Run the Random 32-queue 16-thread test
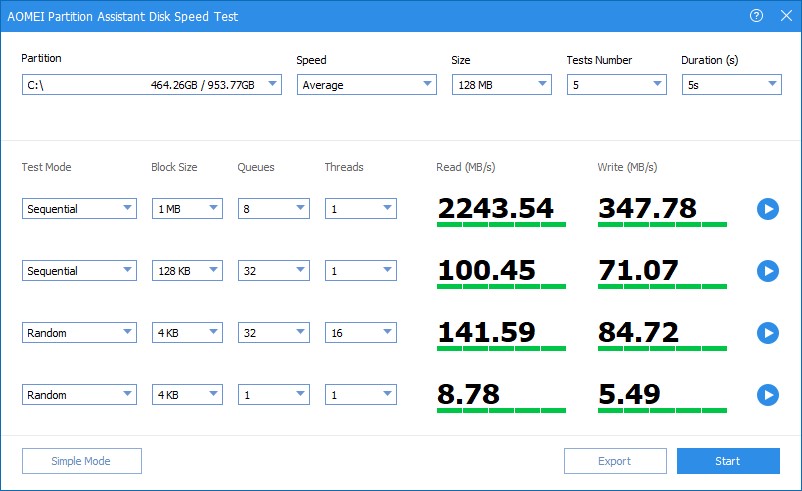The width and height of the screenshot is (802, 491). tap(767, 333)
